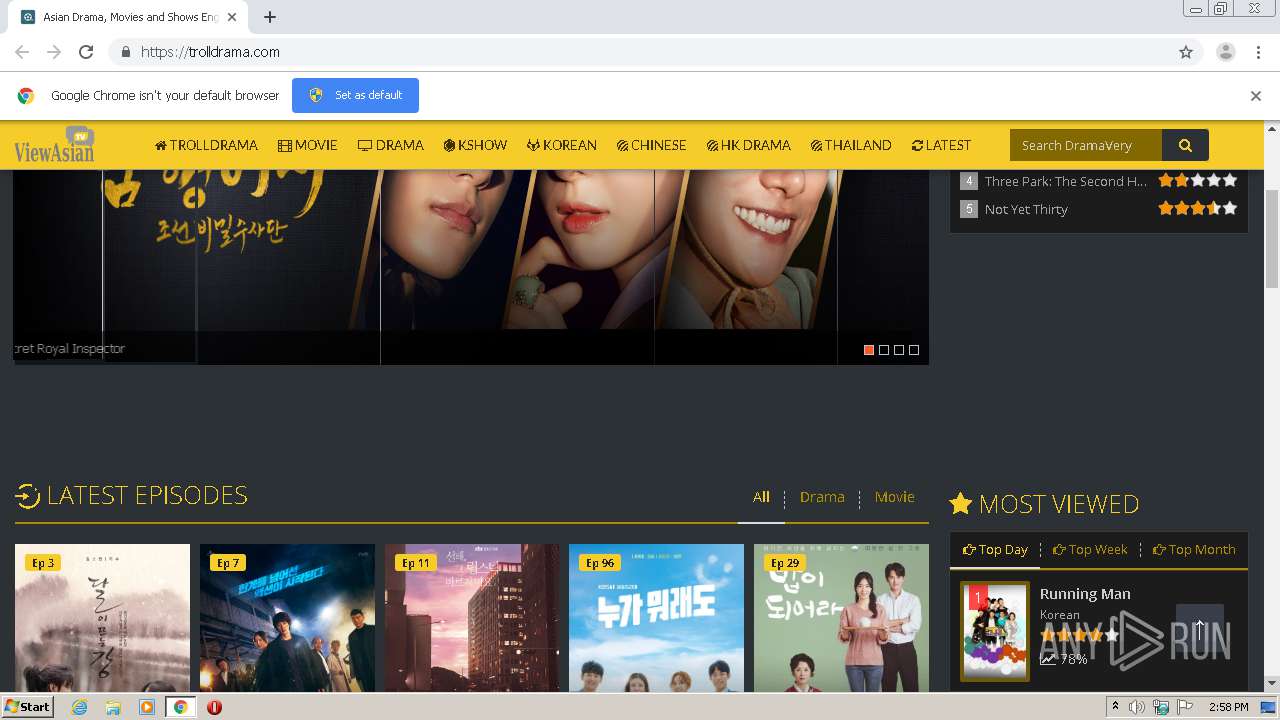
Task: Open the CHINESE menu
Action: pos(652,145)
